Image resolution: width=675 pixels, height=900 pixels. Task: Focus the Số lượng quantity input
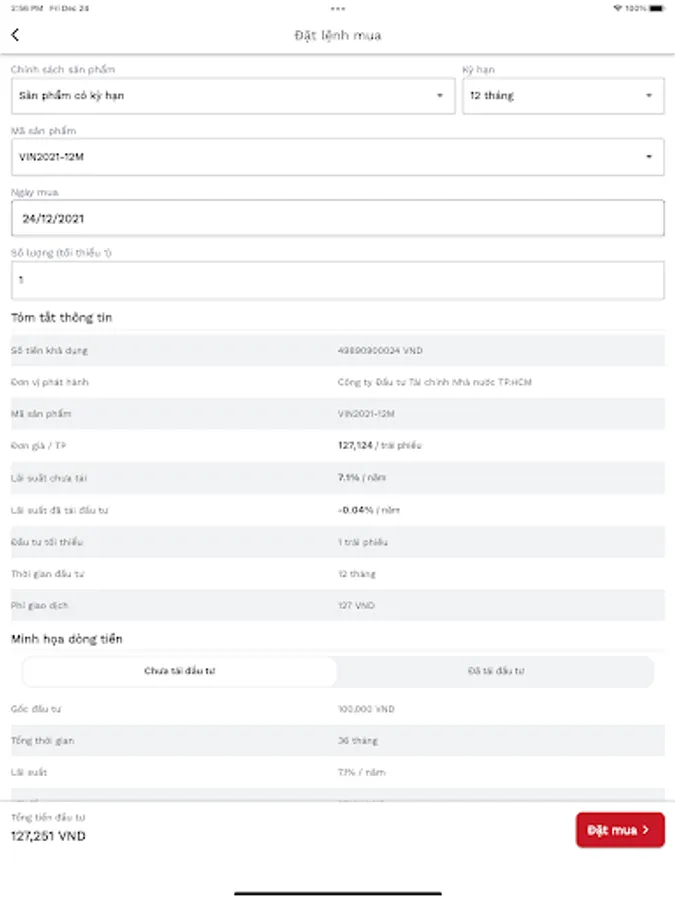click(x=337, y=280)
